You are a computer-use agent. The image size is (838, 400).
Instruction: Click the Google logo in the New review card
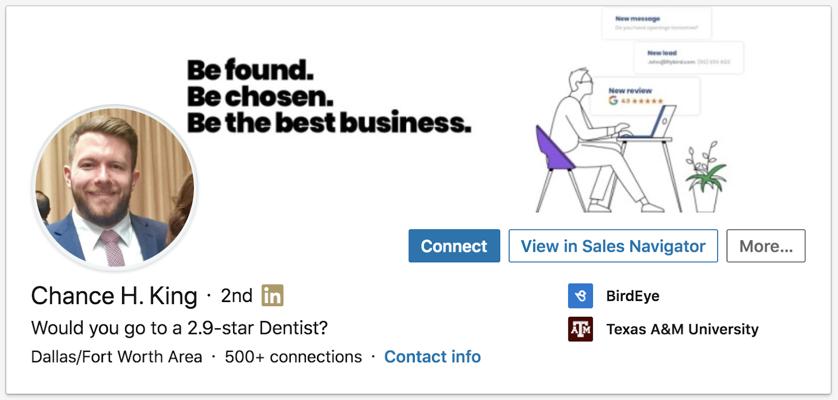(x=613, y=101)
